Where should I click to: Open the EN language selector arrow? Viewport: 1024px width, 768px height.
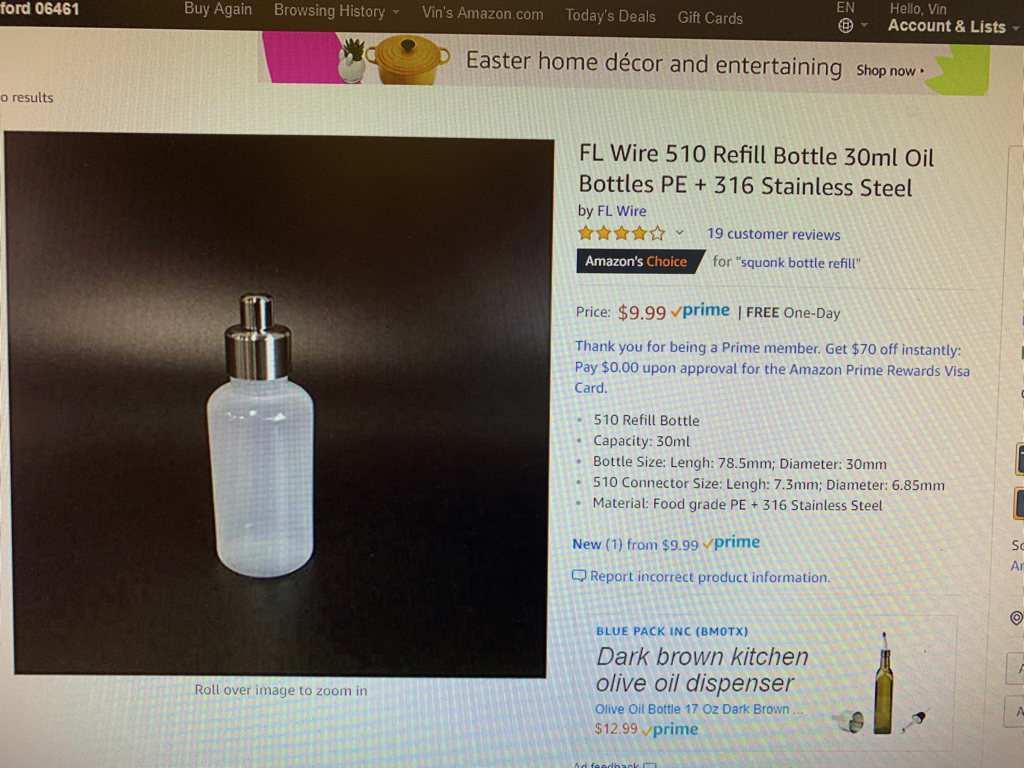[x=864, y=25]
